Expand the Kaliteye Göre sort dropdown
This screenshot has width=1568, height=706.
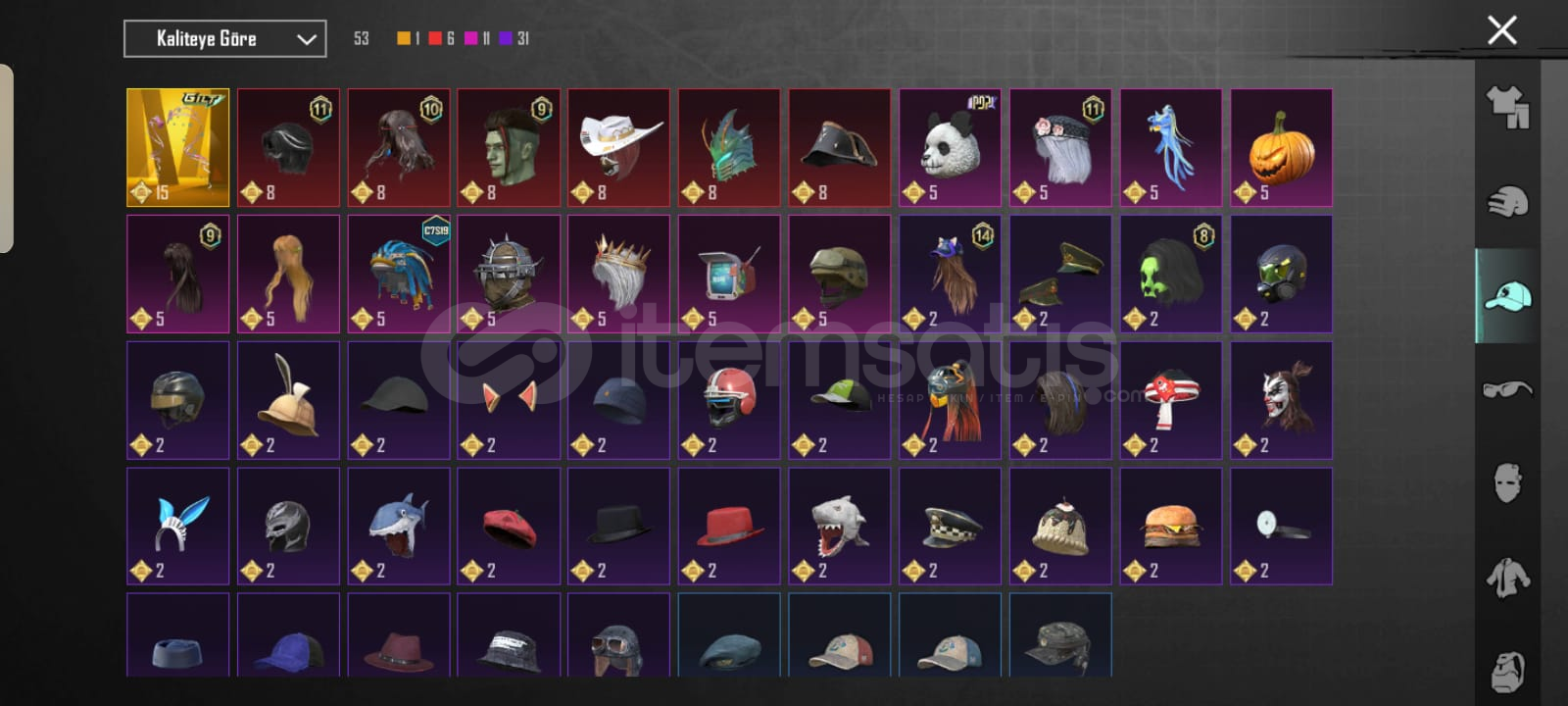click(225, 39)
